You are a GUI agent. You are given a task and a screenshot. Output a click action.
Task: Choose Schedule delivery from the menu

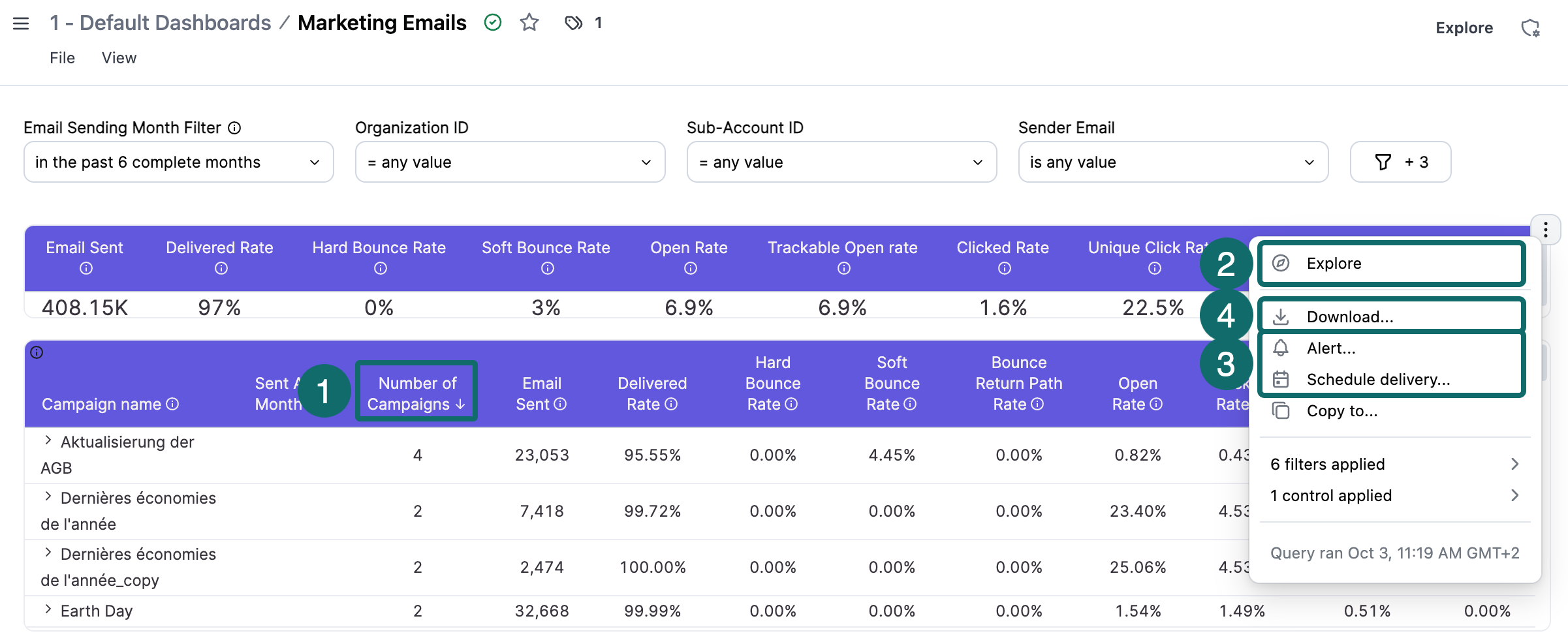click(x=1377, y=380)
